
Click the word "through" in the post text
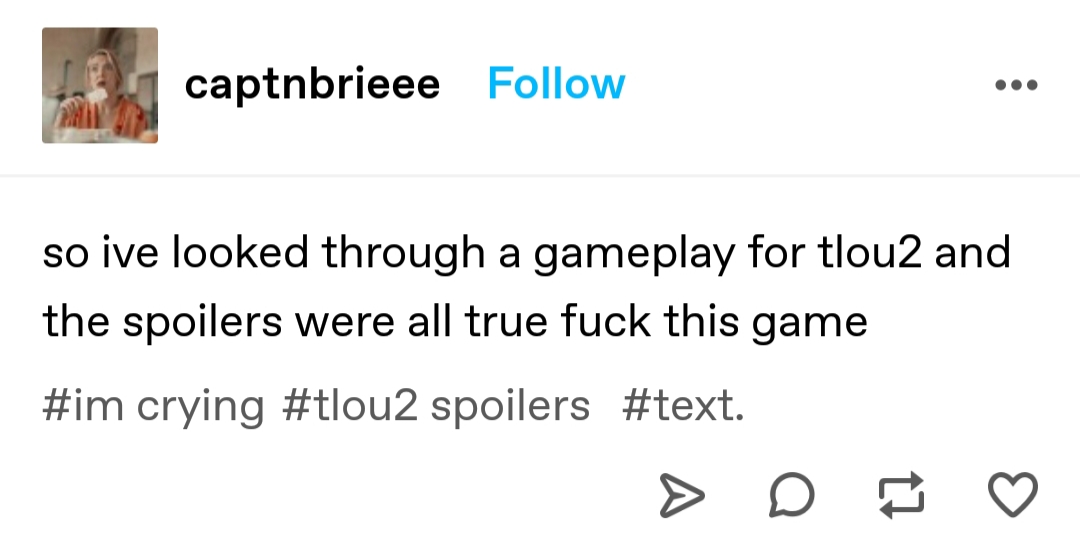click(404, 253)
